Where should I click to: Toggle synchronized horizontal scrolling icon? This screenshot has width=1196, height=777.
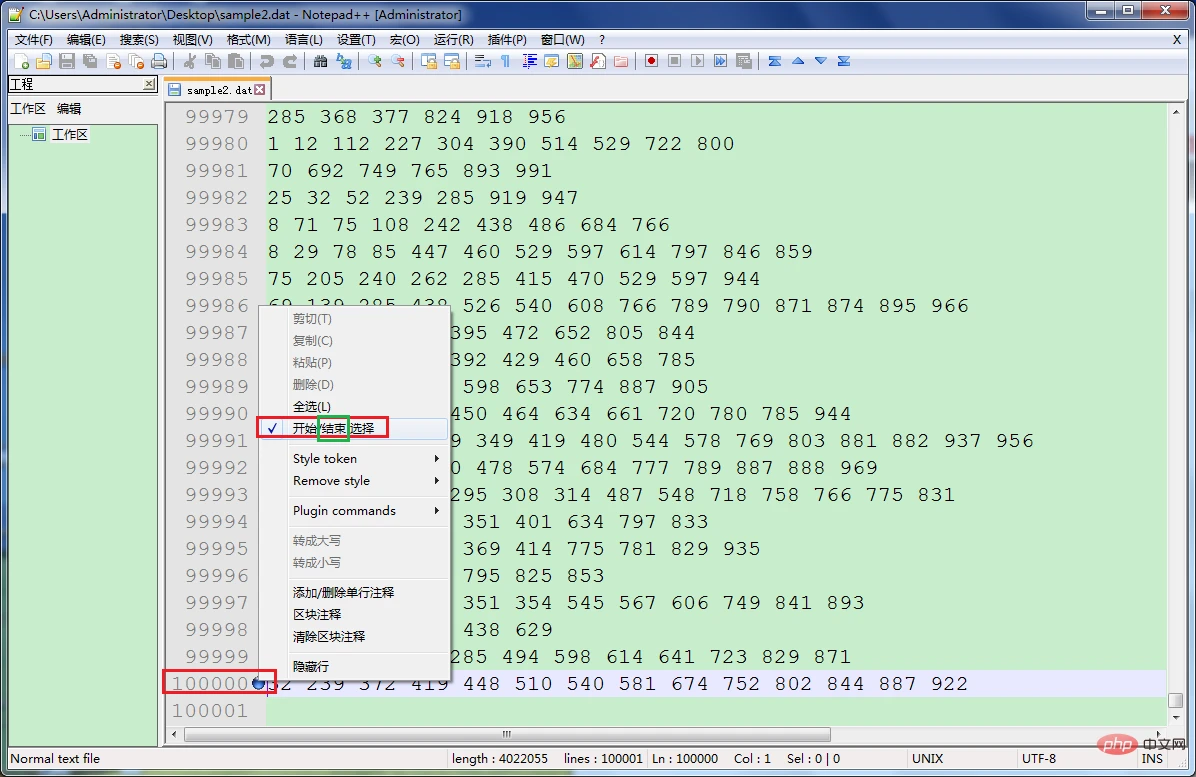tap(452, 61)
